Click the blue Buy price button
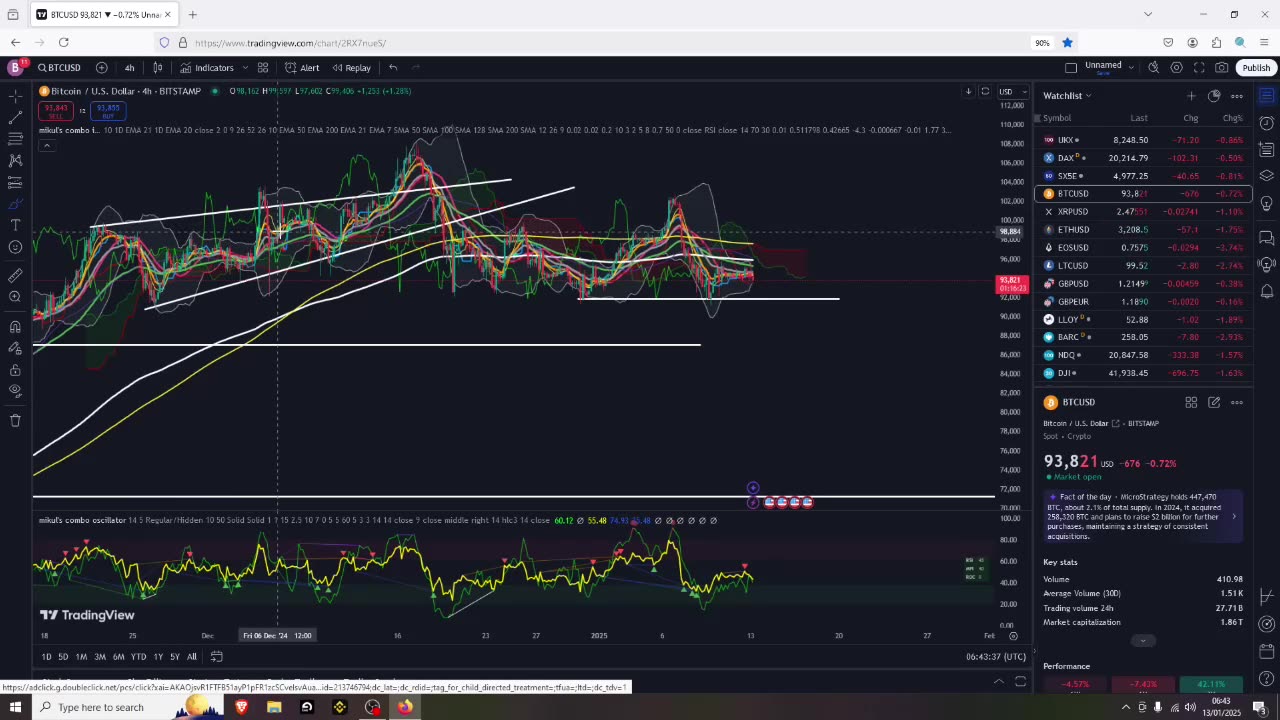The image size is (1280, 720). click(x=107, y=110)
